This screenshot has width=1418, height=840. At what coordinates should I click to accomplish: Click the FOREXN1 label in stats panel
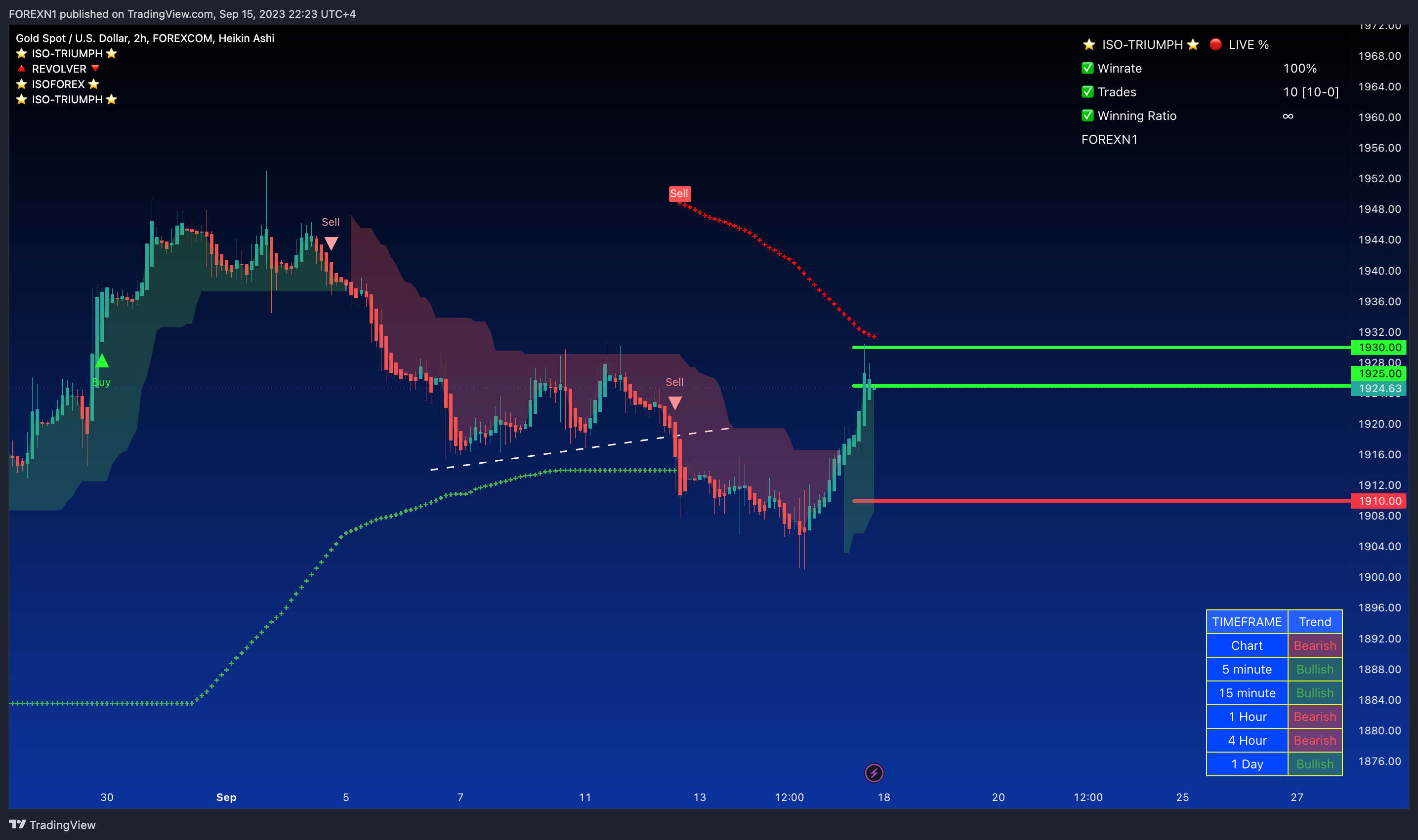pyautogui.click(x=1109, y=139)
